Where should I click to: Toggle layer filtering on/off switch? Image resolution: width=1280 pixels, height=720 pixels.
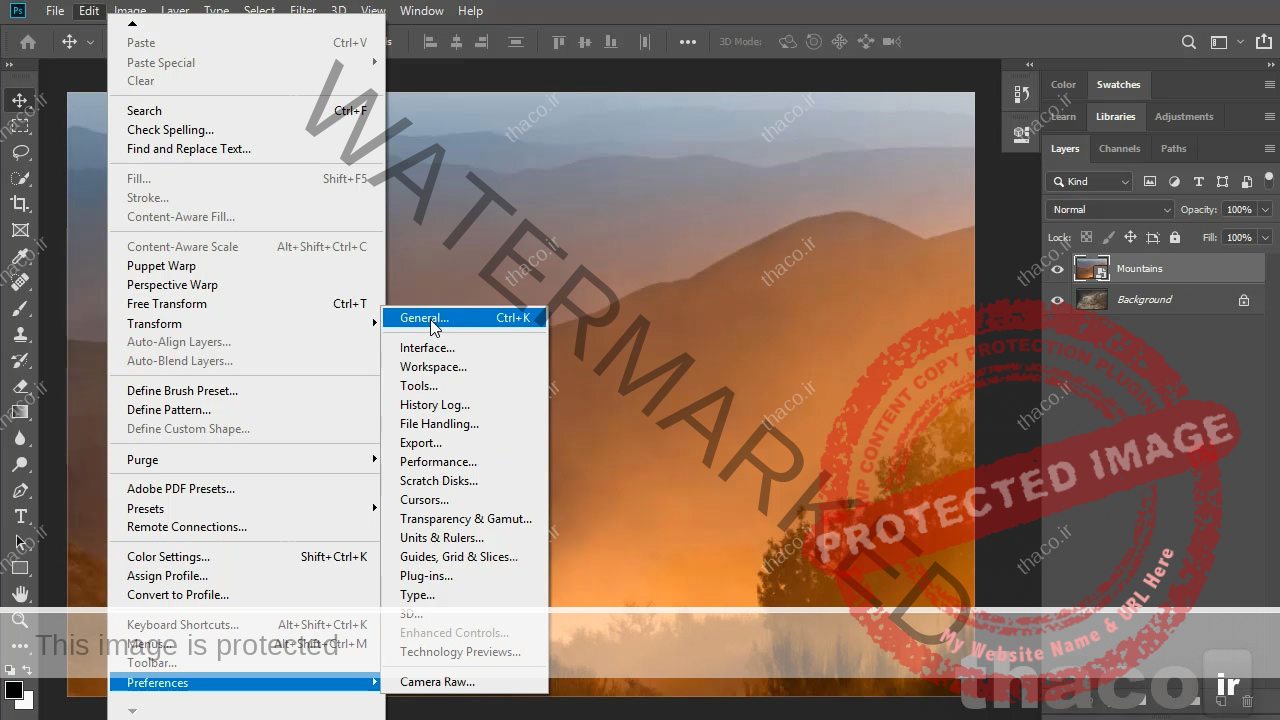(1269, 181)
